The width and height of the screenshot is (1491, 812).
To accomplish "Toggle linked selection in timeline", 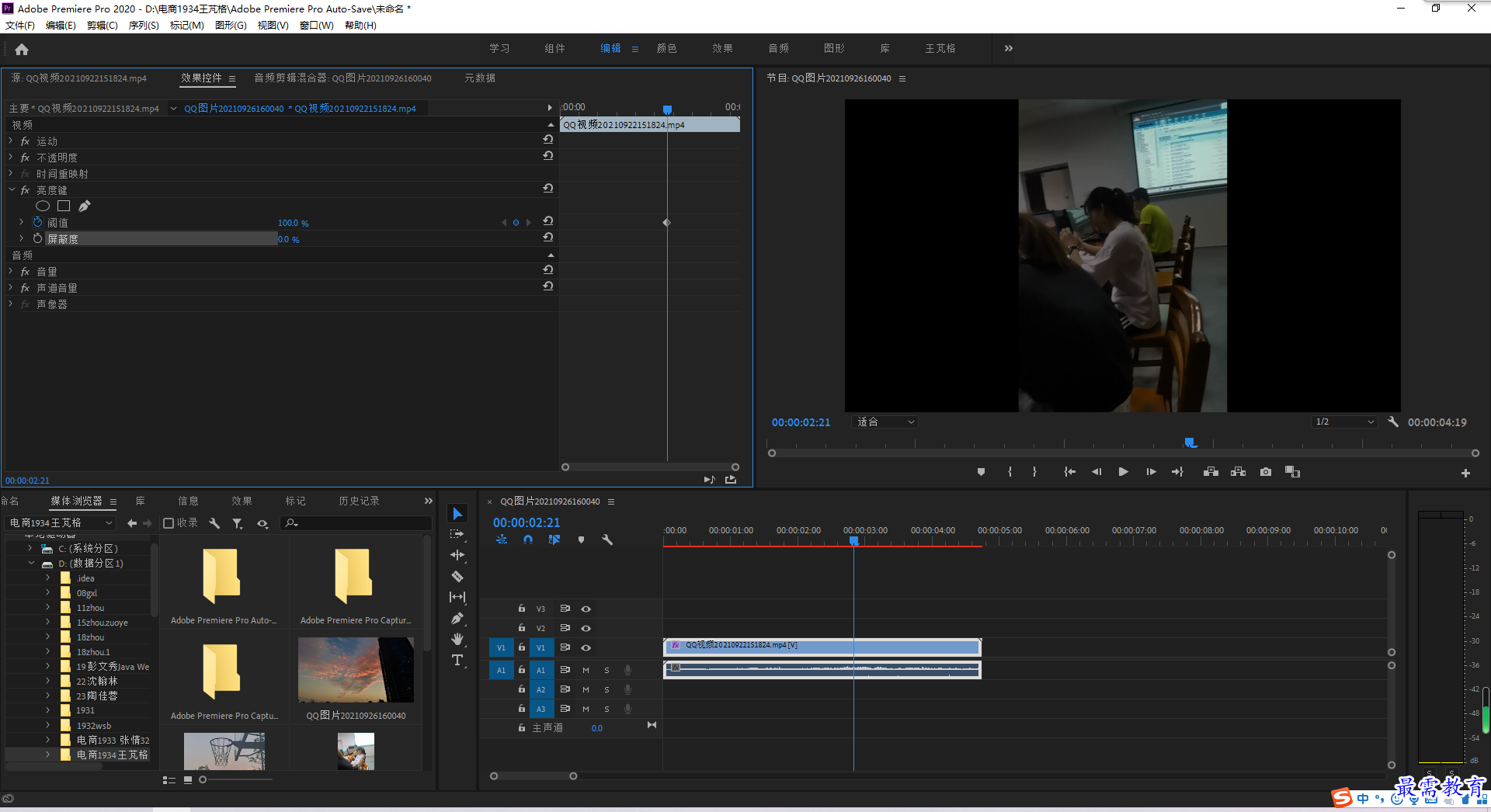I will [x=554, y=540].
